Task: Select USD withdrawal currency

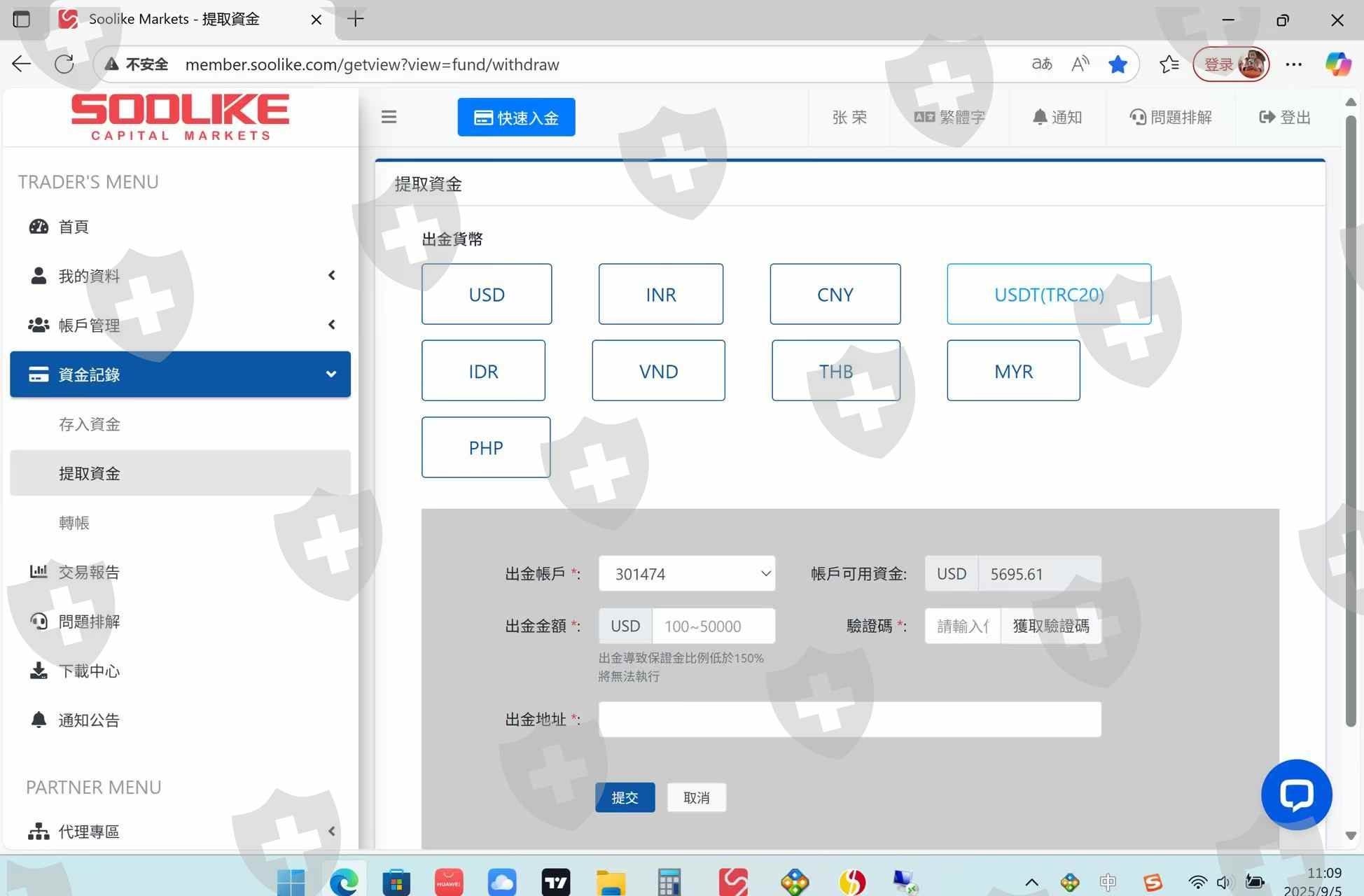Action: coord(487,294)
